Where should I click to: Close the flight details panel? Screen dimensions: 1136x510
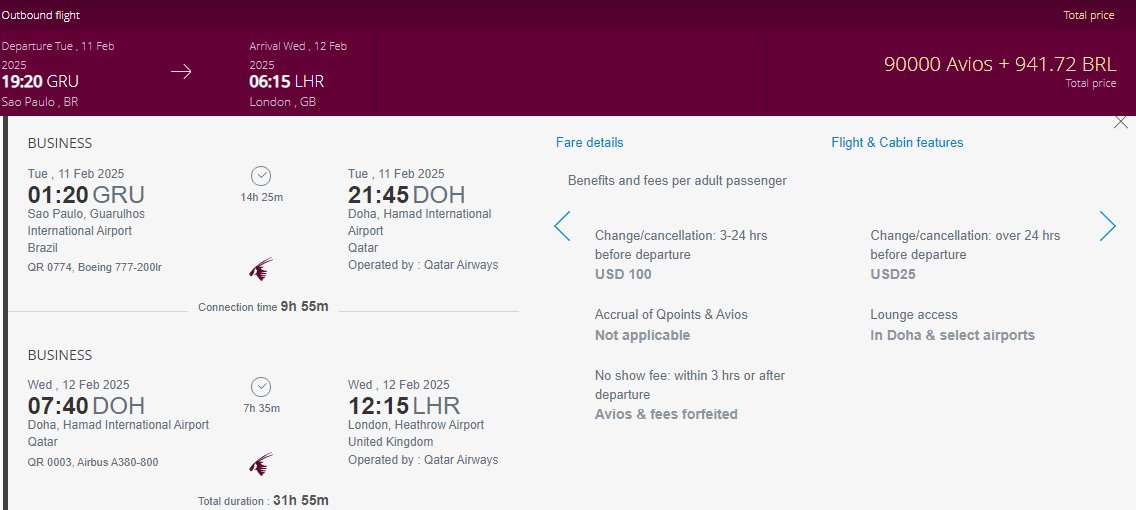pyautogui.click(x=1121, y=122)
